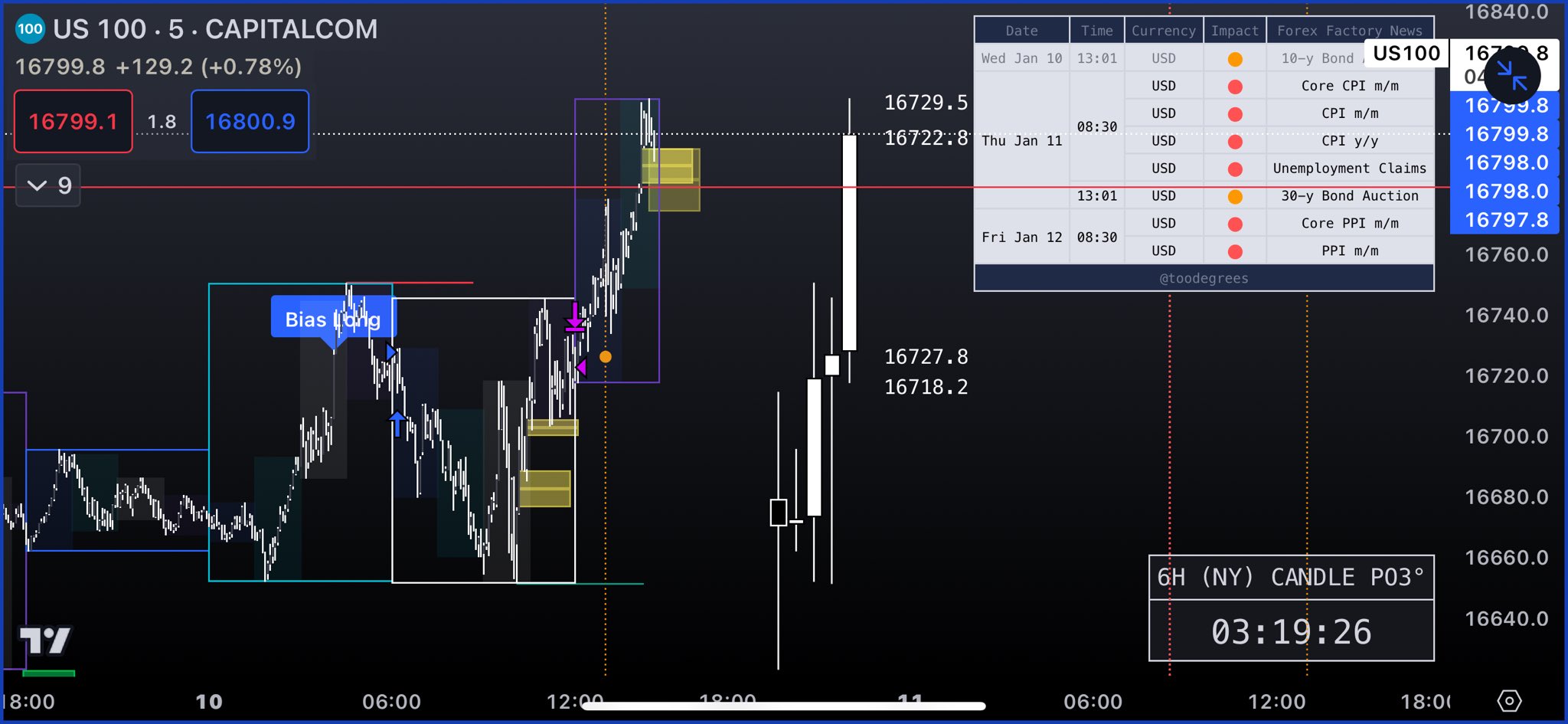Click the orange dot marker on chart

[x=606, y=356]
